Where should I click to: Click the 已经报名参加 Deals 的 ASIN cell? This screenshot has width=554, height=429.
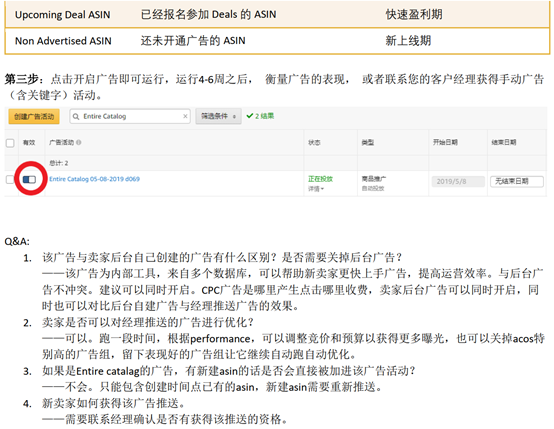(208, 14)
